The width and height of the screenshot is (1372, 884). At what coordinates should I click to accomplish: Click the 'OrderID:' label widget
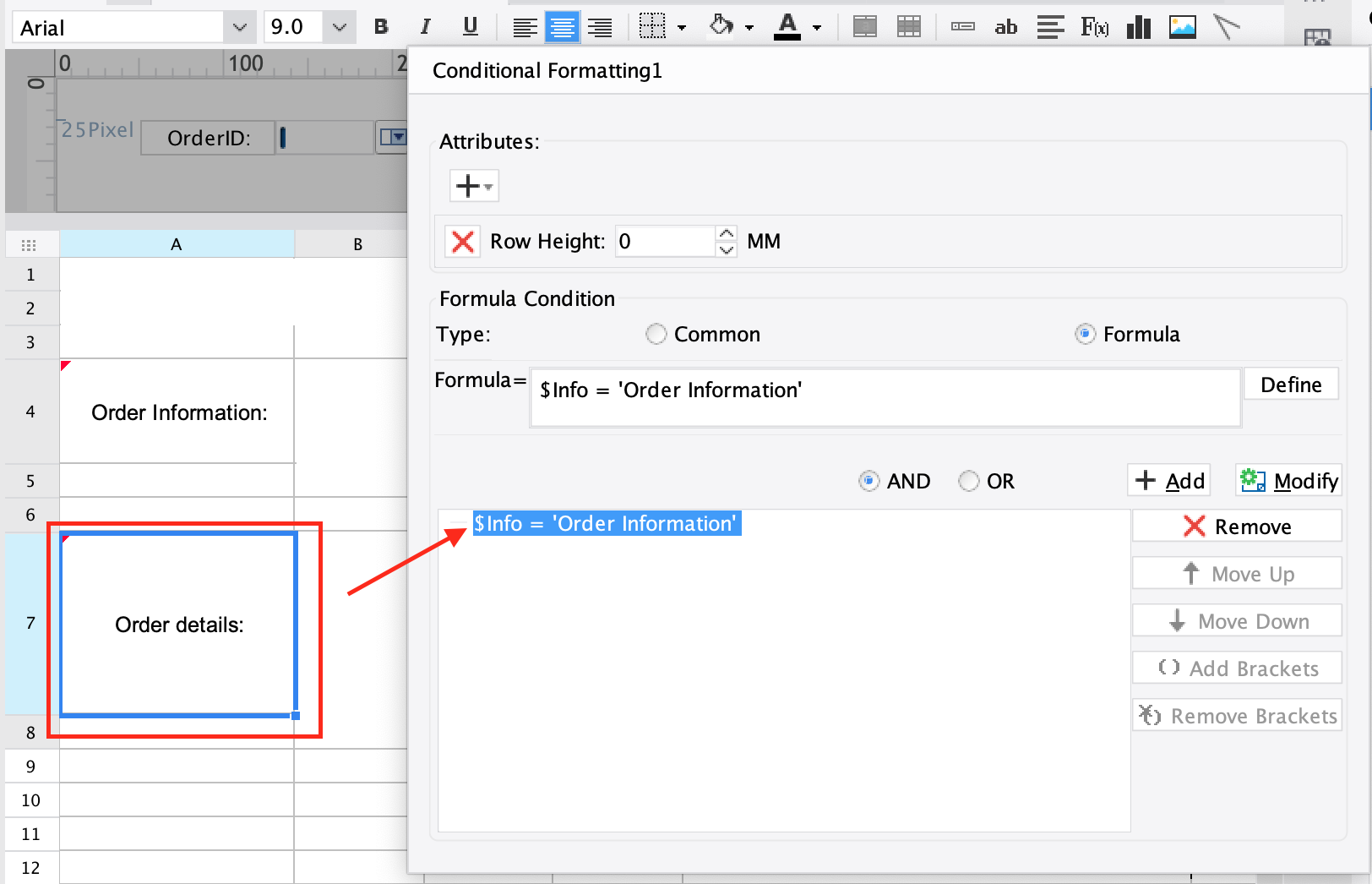tap(209, 138)
